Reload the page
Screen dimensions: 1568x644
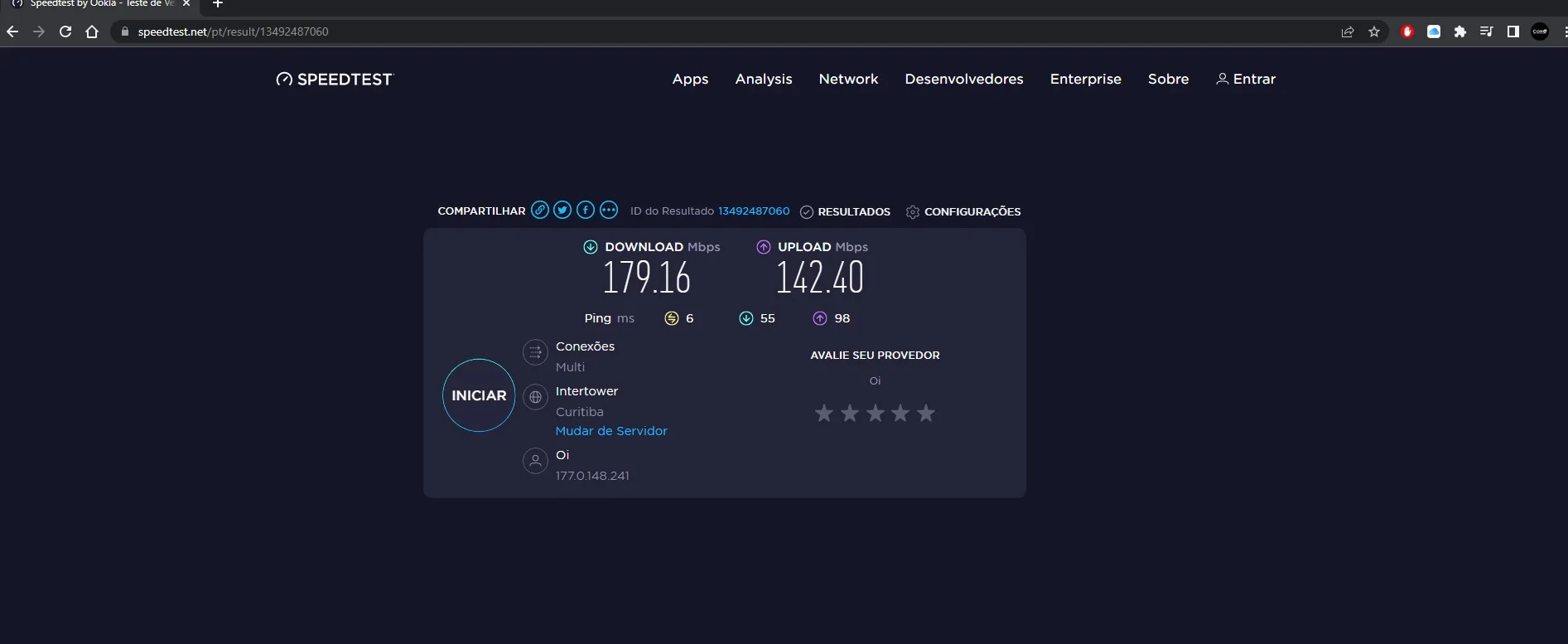point(65,31)
